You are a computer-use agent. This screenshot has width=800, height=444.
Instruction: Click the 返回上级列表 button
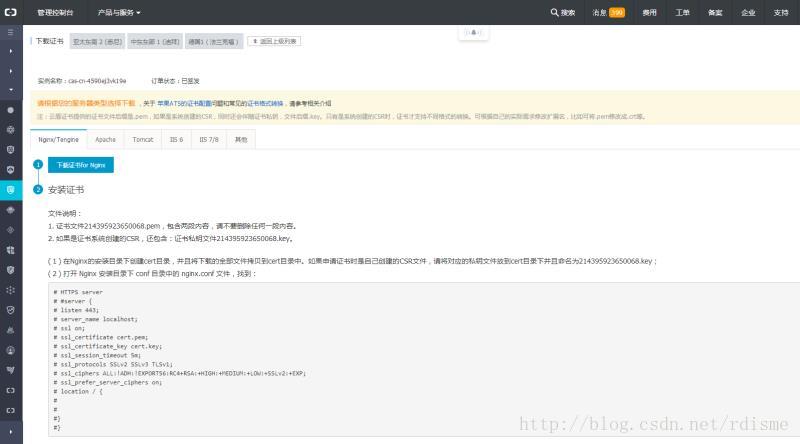coord(274,41)
